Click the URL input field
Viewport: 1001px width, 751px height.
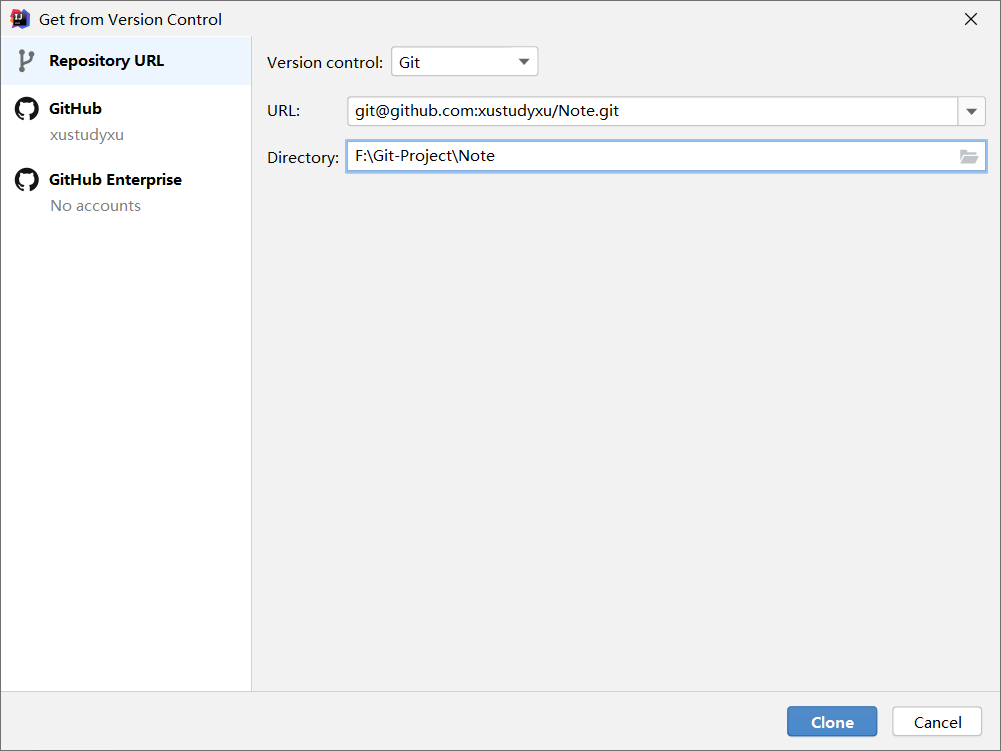pyautogui.click(x=652, y=111)
